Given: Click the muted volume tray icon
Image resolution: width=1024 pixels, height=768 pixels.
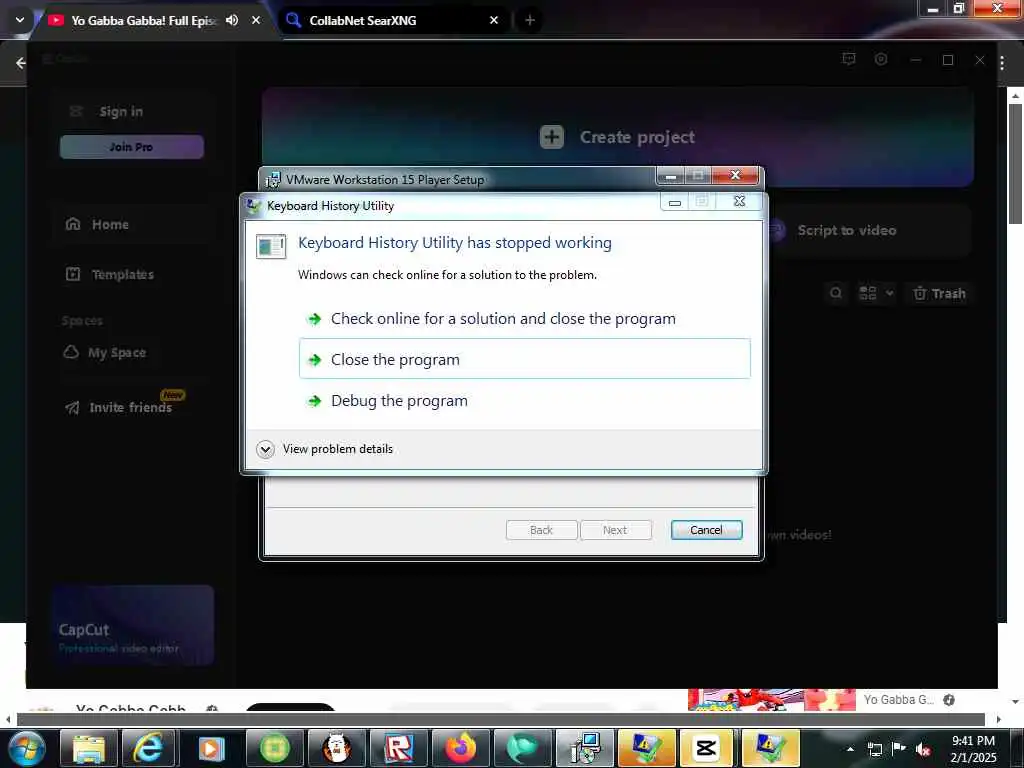Looking at the screenshot, I should coord(923,749).
